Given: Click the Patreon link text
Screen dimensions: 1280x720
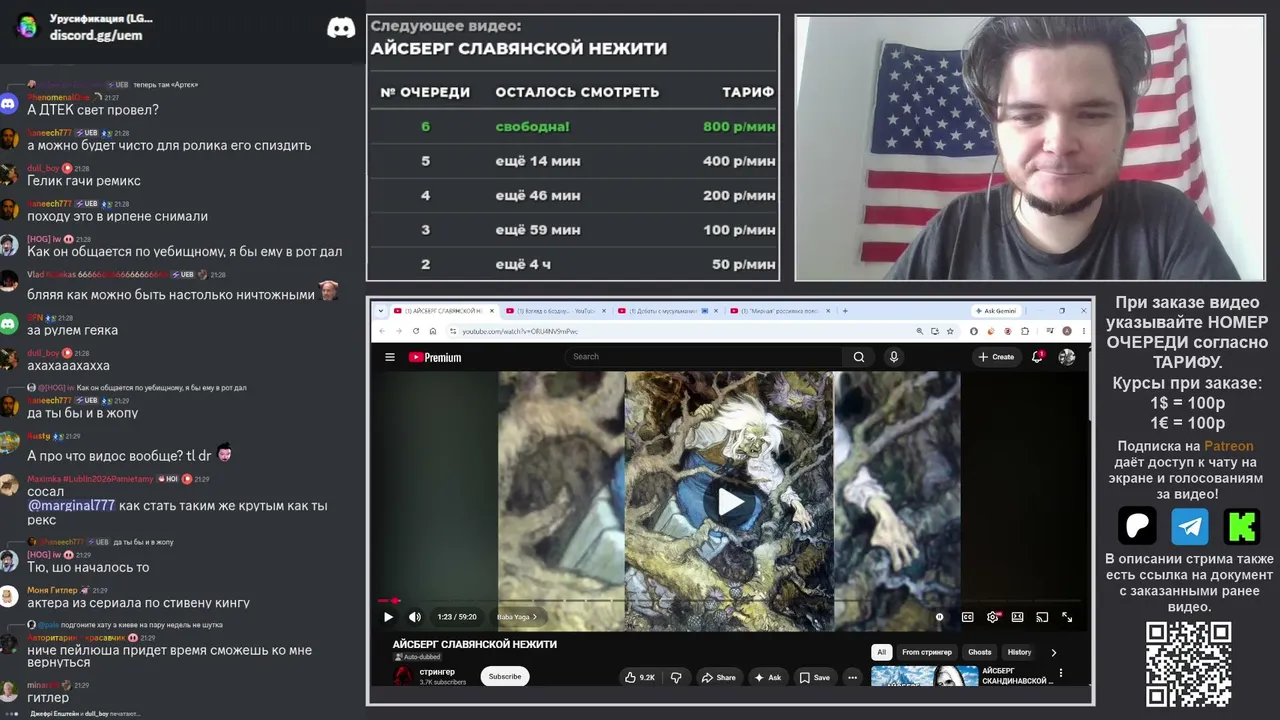Looking at the screenshot, I should point(1228,446).
